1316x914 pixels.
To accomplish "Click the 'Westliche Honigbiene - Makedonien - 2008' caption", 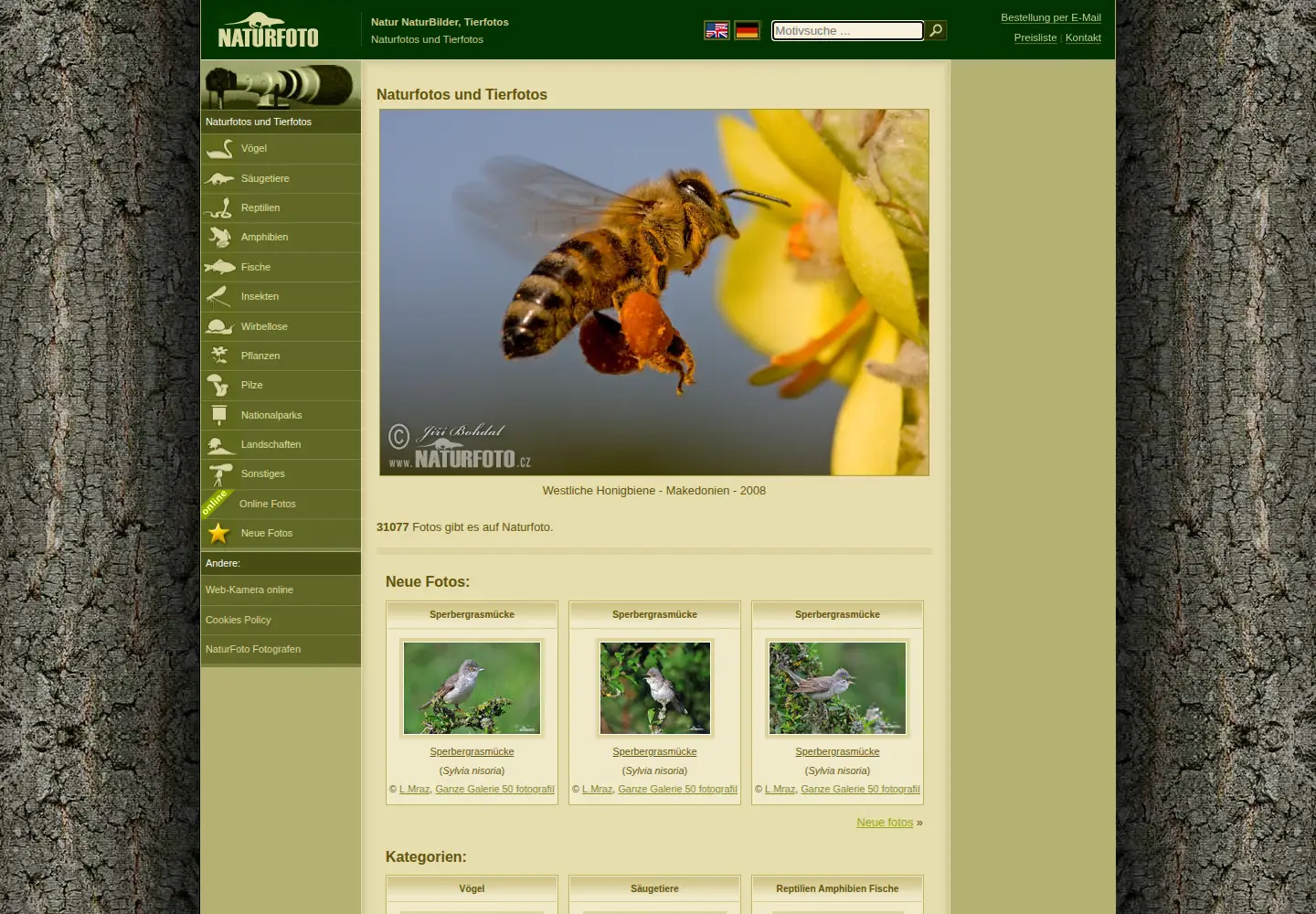I will tap(654, 491).
